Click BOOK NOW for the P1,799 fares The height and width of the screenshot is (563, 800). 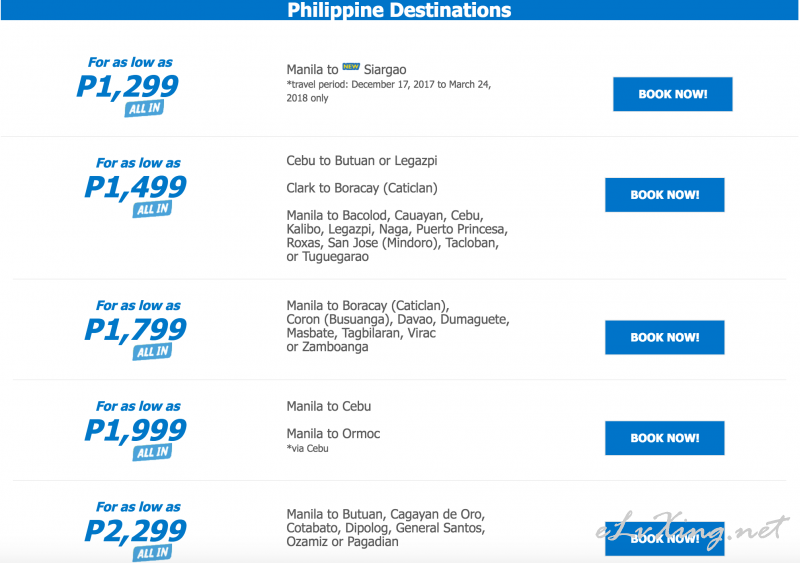[x=664, y=337]
